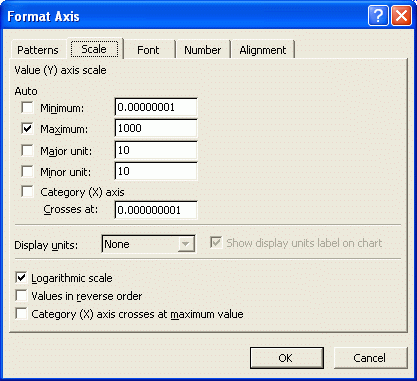Disable the Logarithmic scale option
This screenshot has height=381, width=417.
21,278
